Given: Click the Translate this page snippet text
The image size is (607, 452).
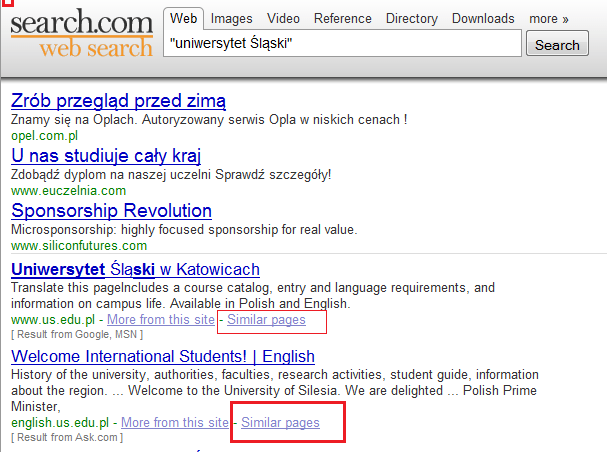Looking at the screenshot, I should click(253, 296).
